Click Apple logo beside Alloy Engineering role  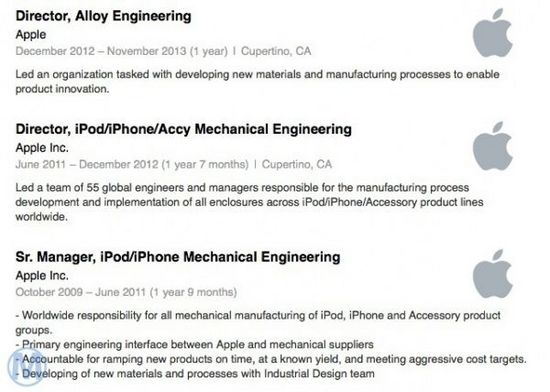click(492, 33)
